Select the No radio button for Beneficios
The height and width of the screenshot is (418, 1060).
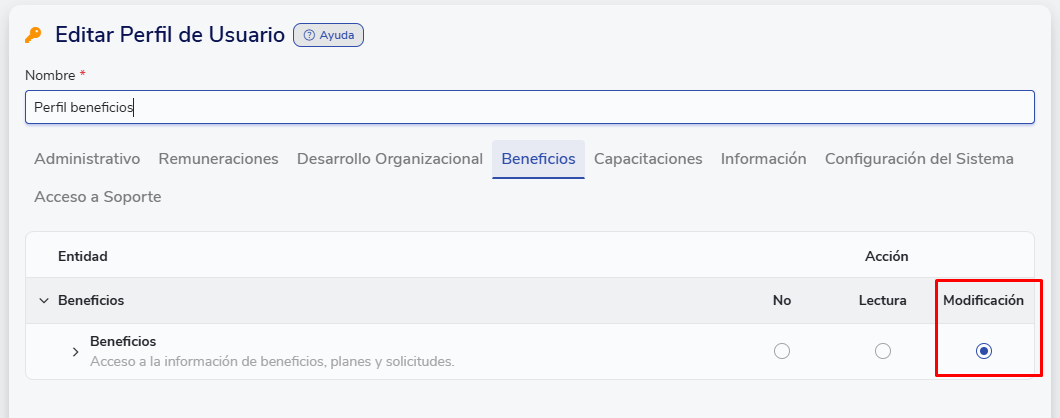tap(782, 351)
